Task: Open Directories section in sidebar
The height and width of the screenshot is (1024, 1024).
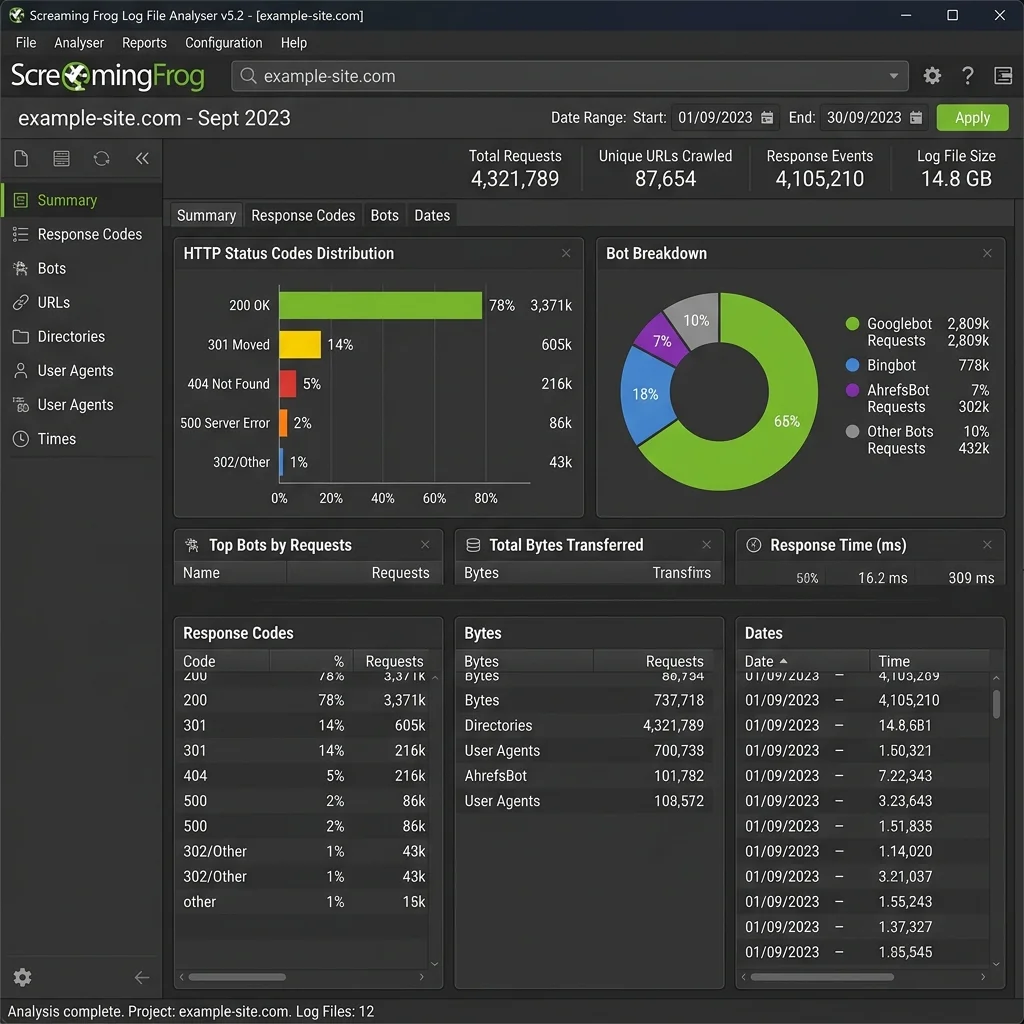Action: coord(81,336)
